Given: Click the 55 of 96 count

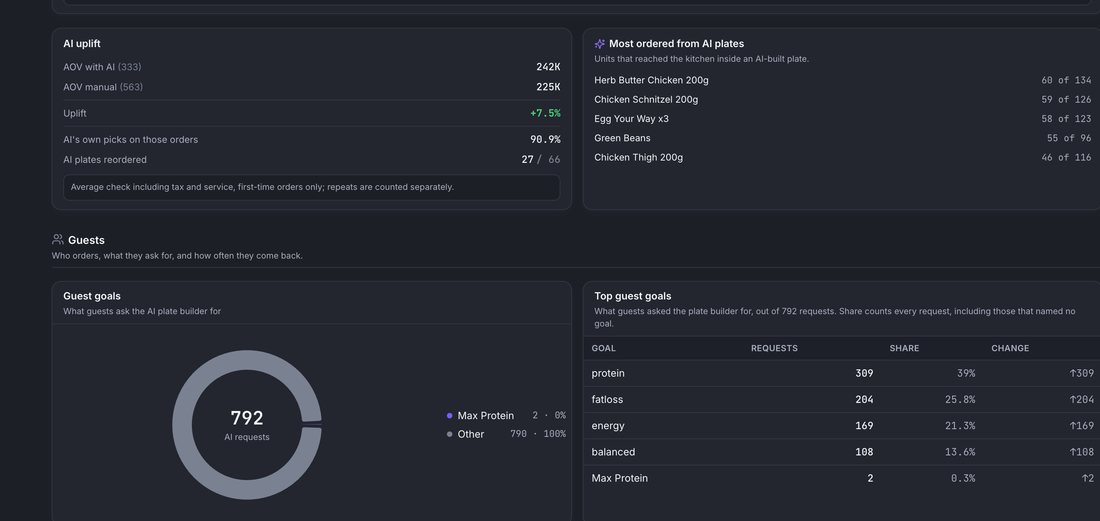Looking at the screenshot, I should 1069,138.
